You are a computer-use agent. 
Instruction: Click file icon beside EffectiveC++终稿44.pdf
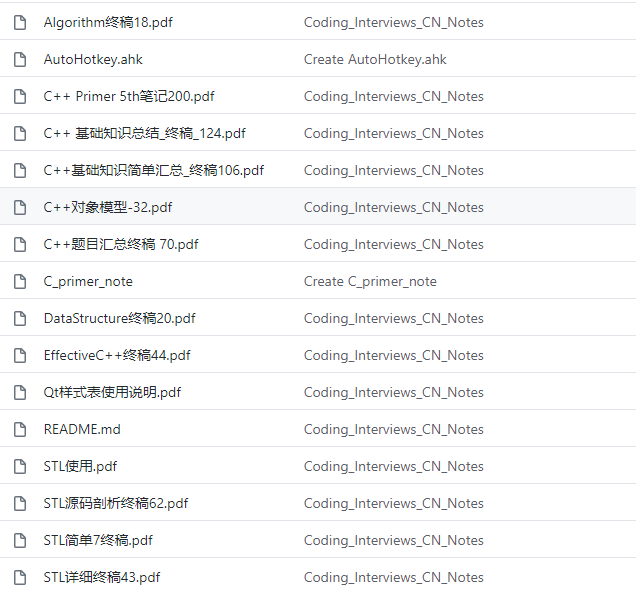(20, 355)
